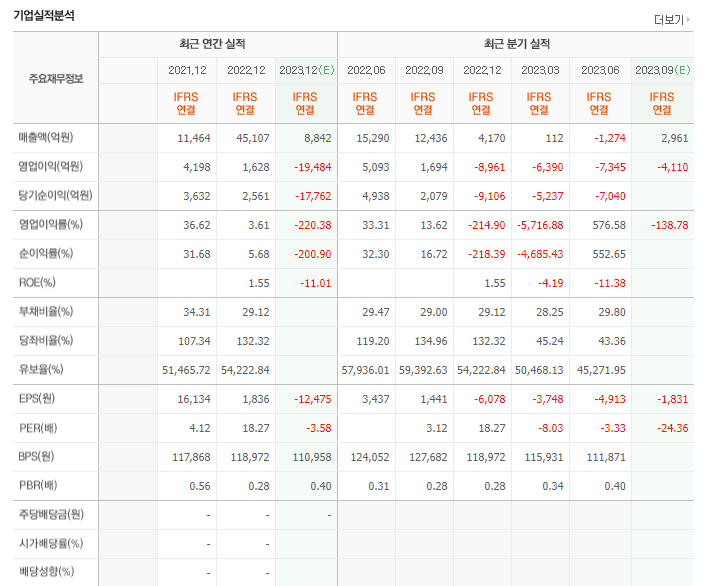Select the 영업이익(억원) row label
706x586 pixels.
51,166
